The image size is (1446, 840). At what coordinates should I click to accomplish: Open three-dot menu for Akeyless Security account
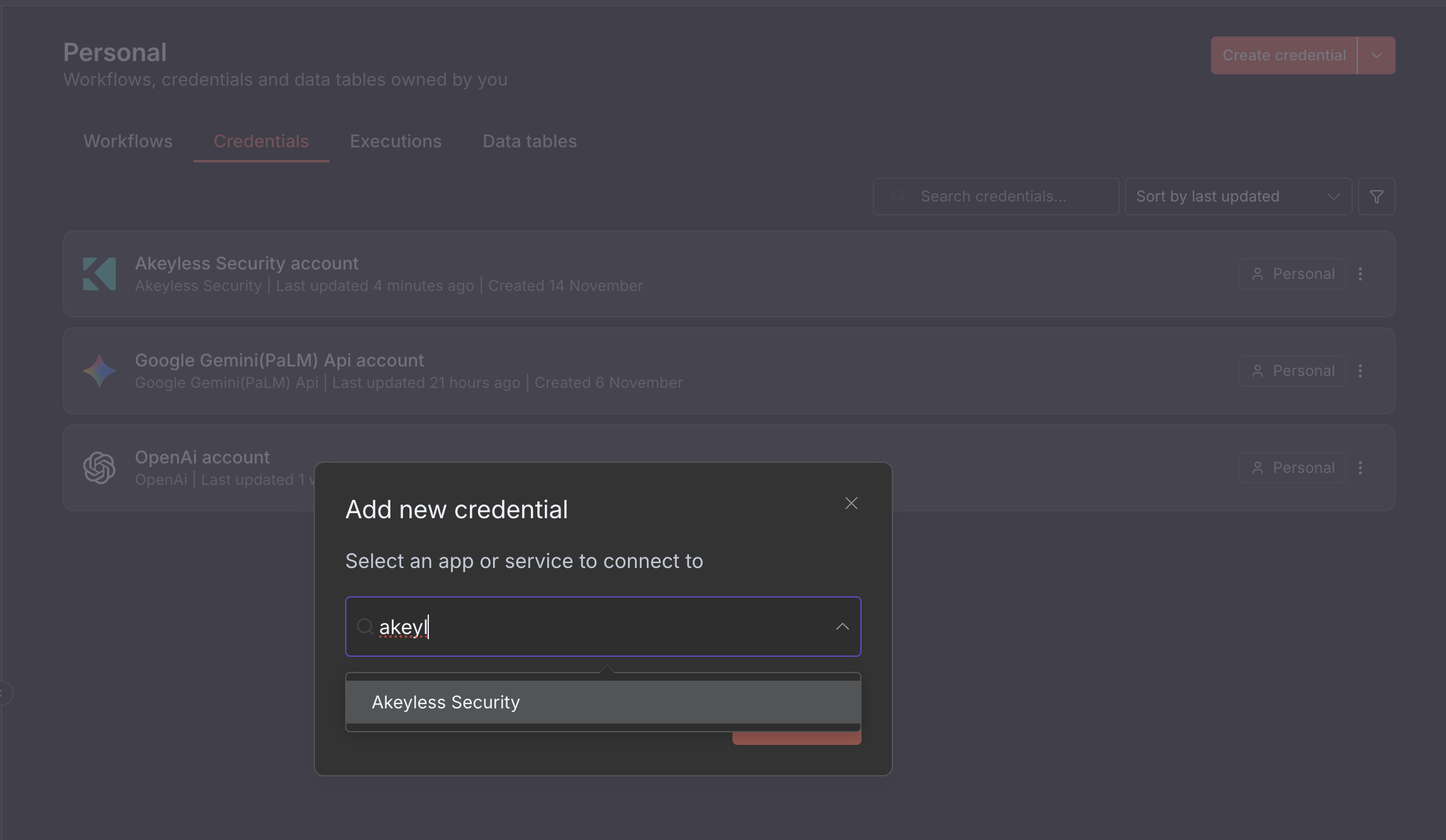(1360, 274)
